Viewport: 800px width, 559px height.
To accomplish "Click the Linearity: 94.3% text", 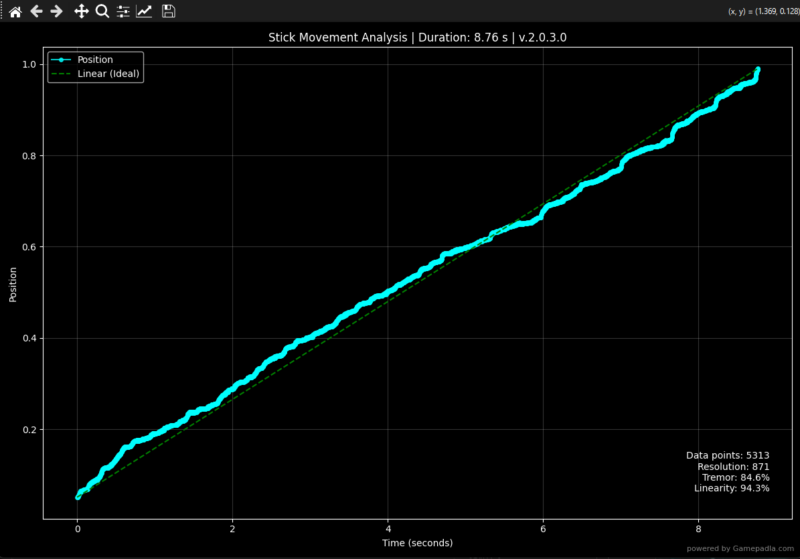I will [732, 489].
